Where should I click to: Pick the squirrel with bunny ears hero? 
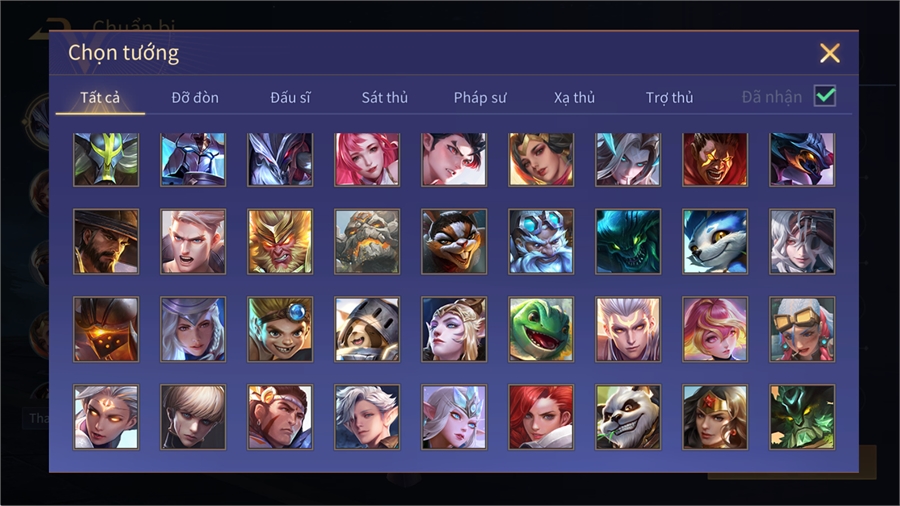454,242
